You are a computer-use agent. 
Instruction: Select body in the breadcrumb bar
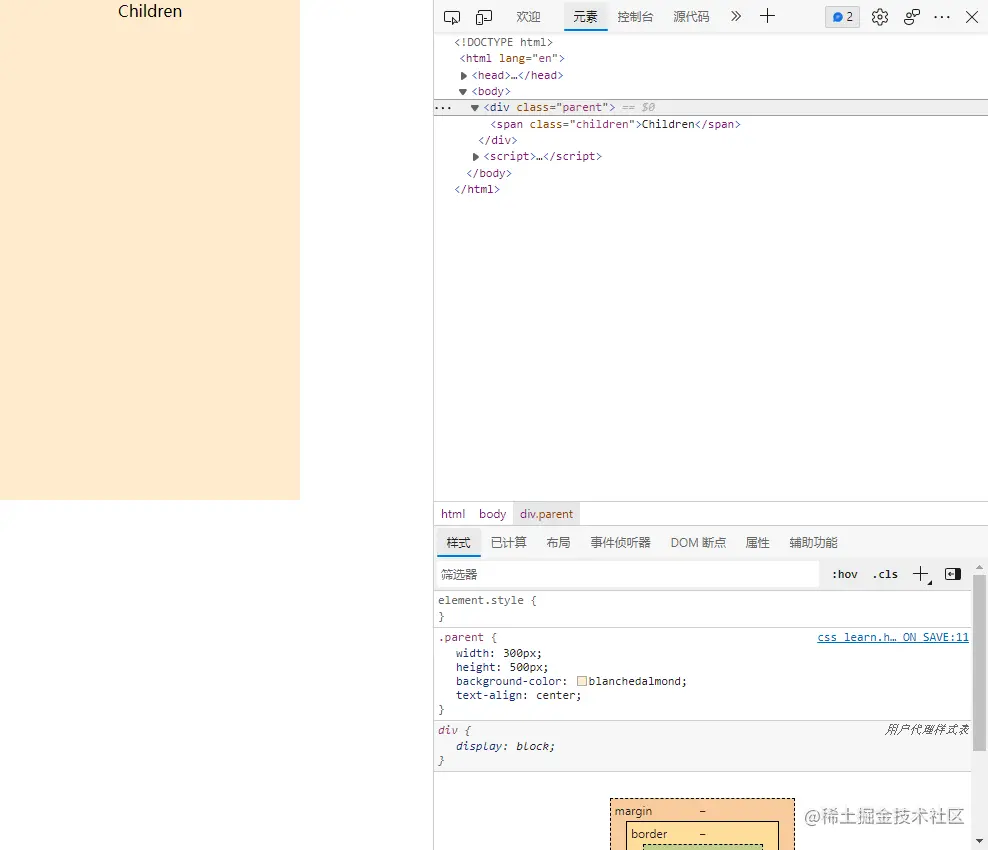coord(492,514)
